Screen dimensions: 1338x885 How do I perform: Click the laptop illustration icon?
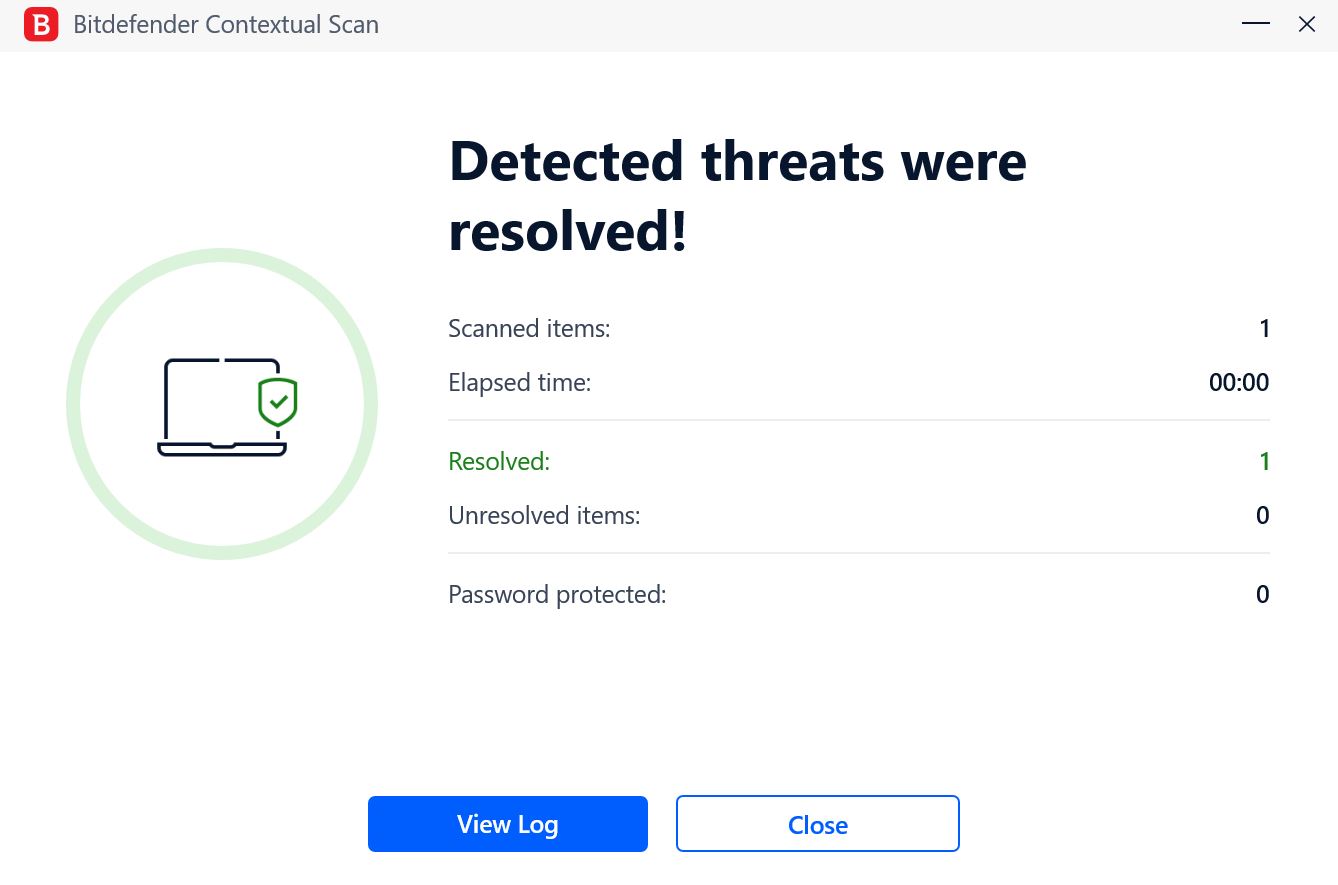[221, 407]
